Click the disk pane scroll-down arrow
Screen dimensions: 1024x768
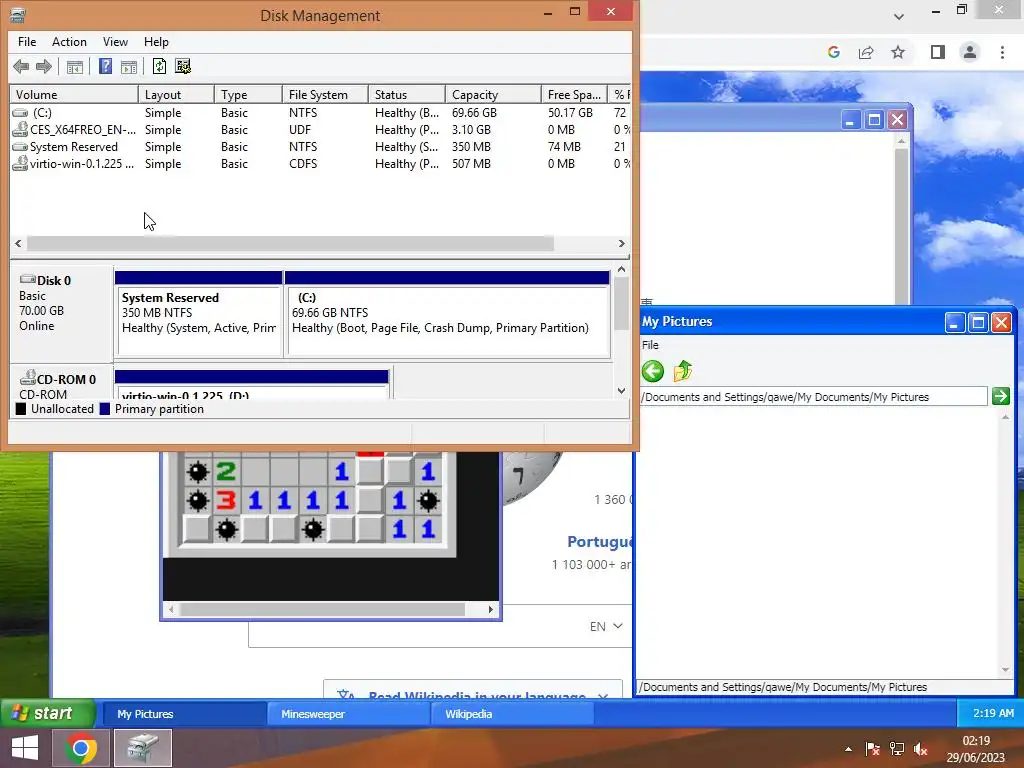[622, 391]
